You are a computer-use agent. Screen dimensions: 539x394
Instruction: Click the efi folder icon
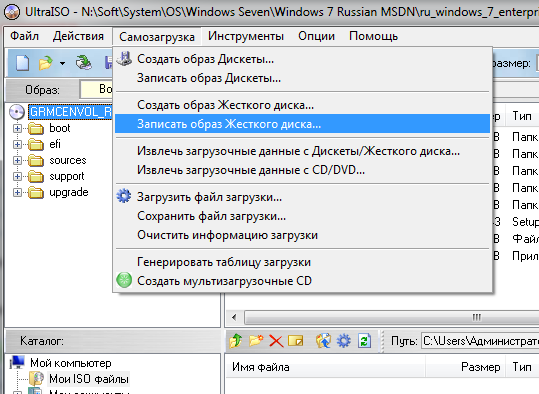click(x=36, y=144)
